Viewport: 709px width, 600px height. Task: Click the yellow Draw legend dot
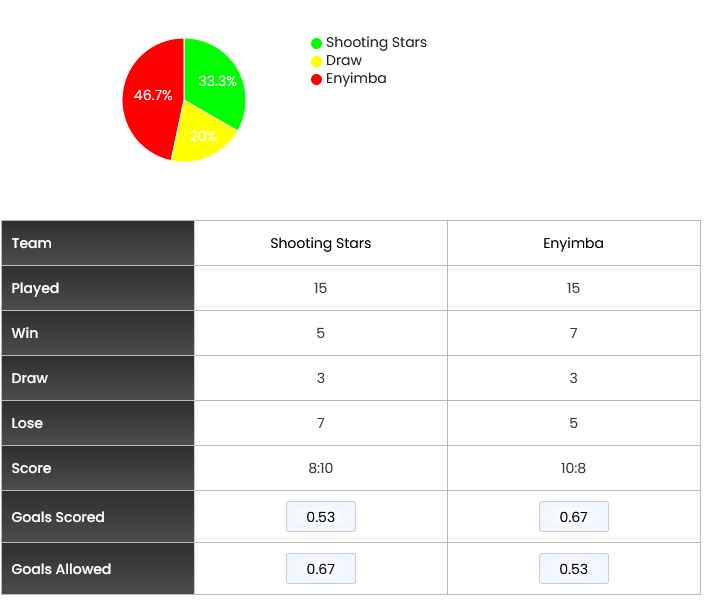(316, 61)
